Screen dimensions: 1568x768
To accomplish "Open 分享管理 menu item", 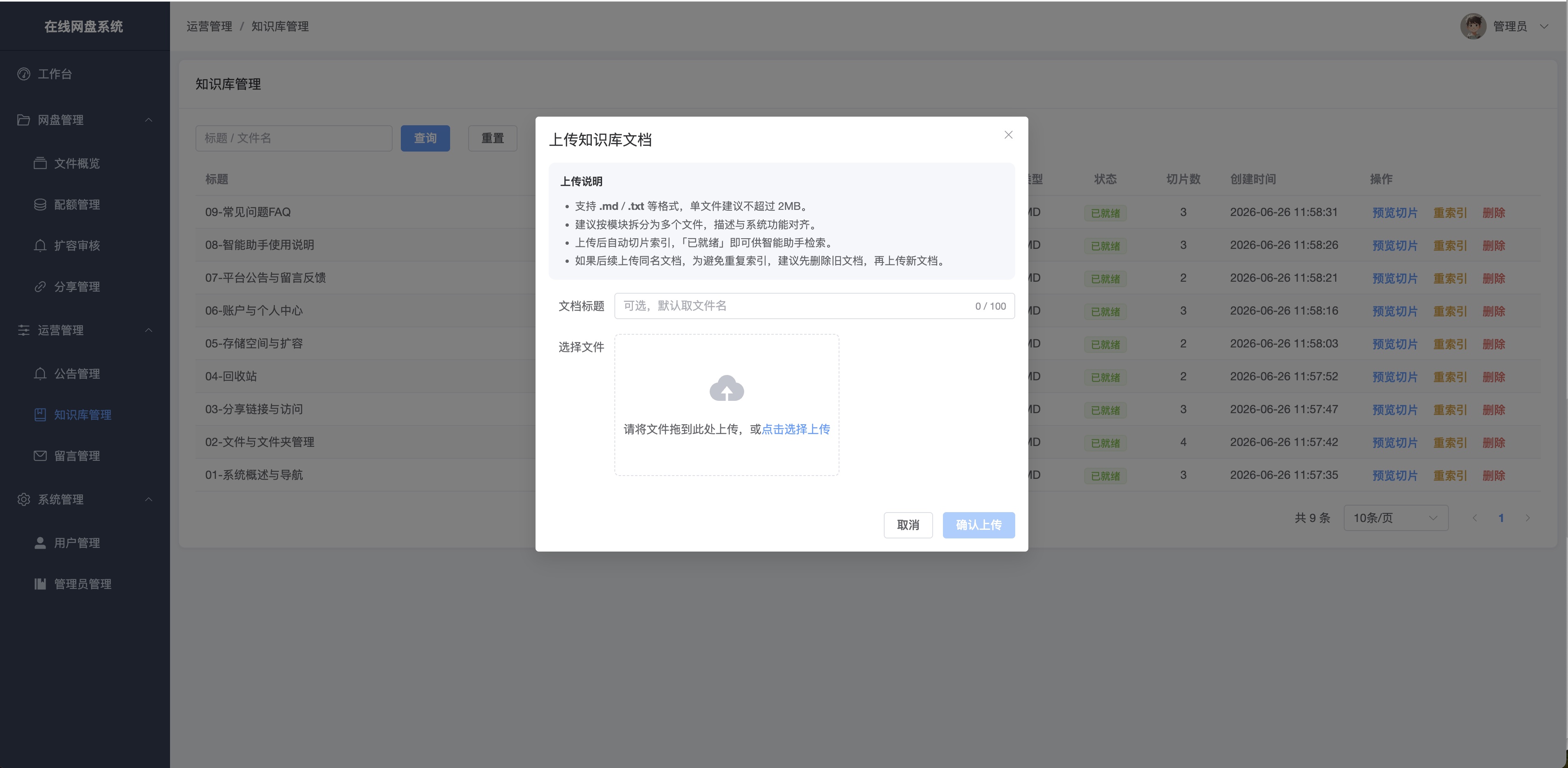I will point(85,287).
